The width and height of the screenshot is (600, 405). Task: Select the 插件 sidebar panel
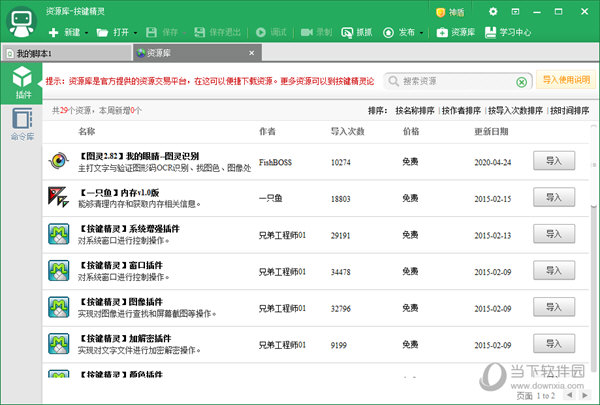(22, 83)
